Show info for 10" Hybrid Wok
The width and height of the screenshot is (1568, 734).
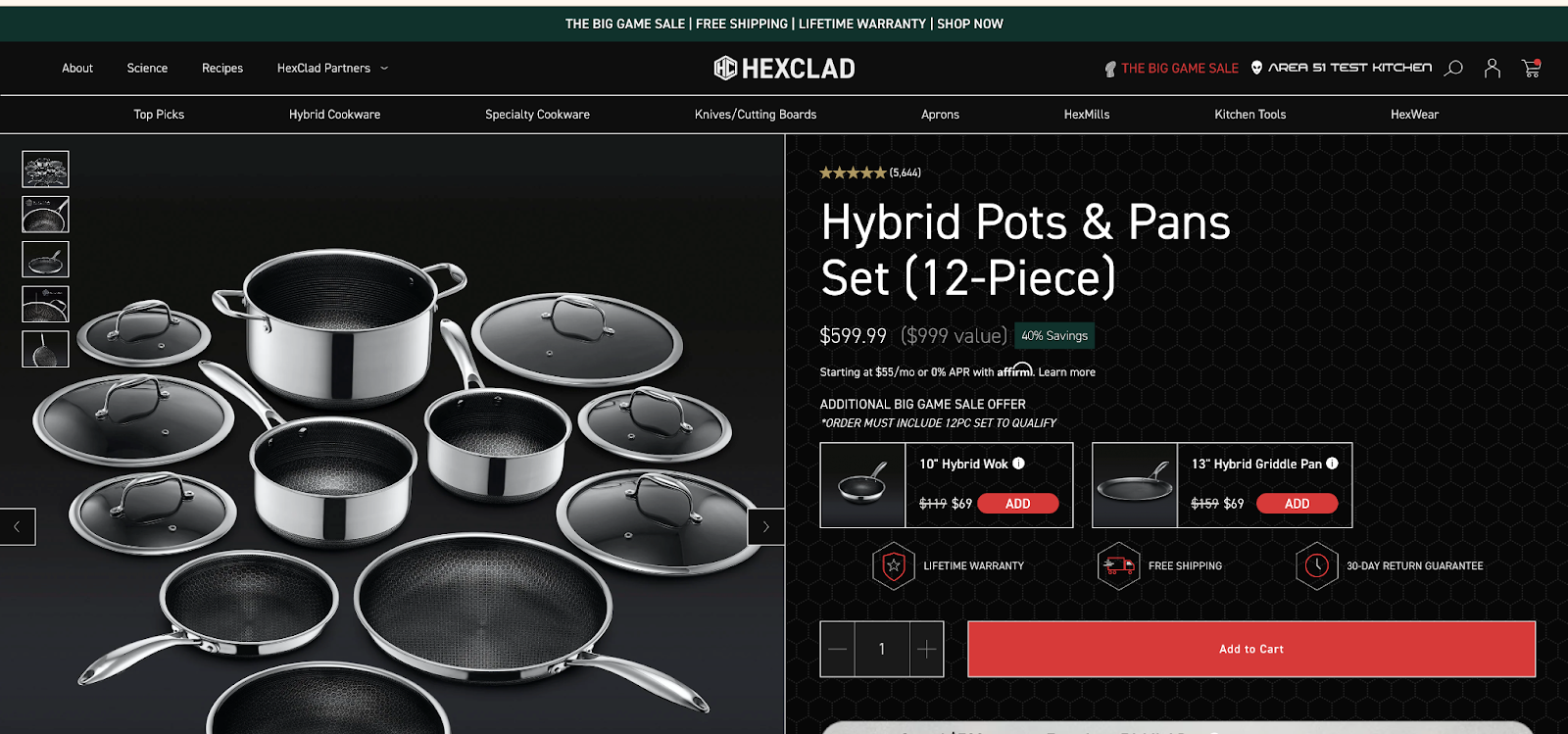click(x=1018, y=464)
